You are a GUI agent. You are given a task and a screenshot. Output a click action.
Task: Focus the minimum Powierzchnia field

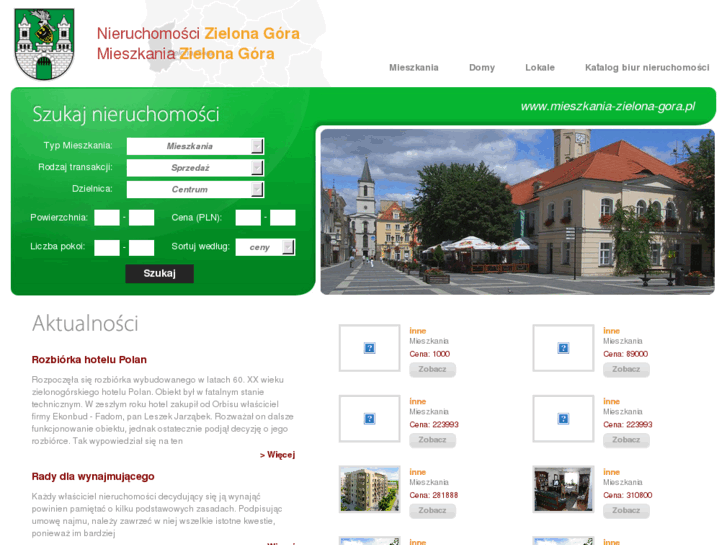[107, 218]
